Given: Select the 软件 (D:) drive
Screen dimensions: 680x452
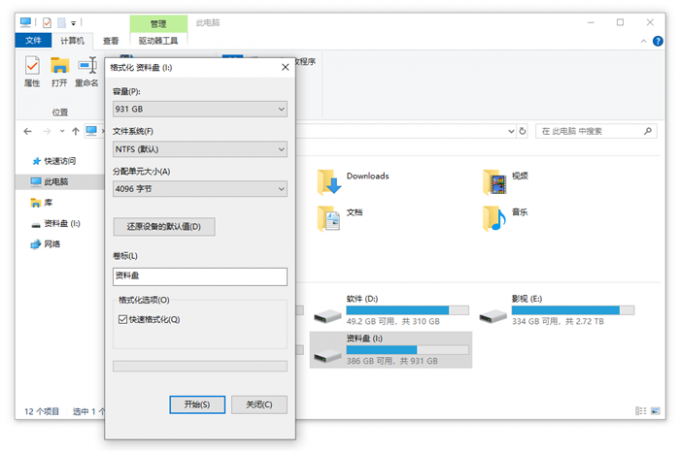Looking at the screenshot, I should point(390,311).
